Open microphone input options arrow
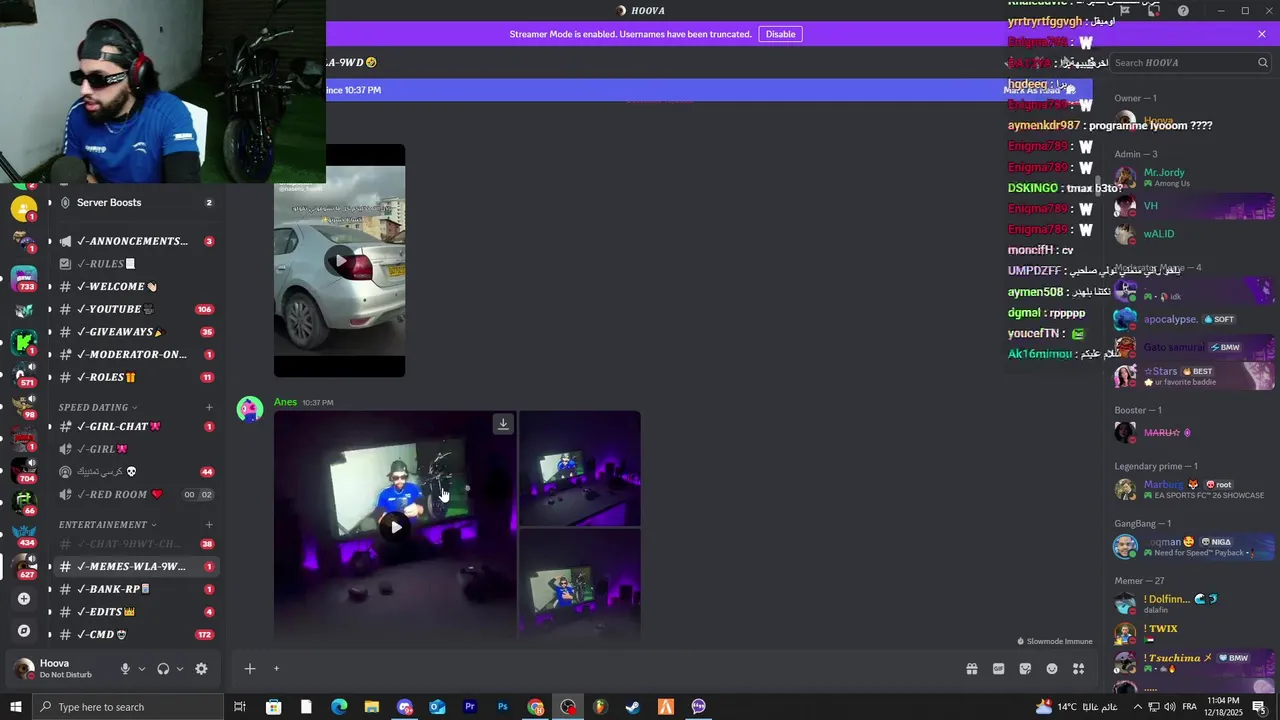Screen dimensions: 1280x720 141,669
